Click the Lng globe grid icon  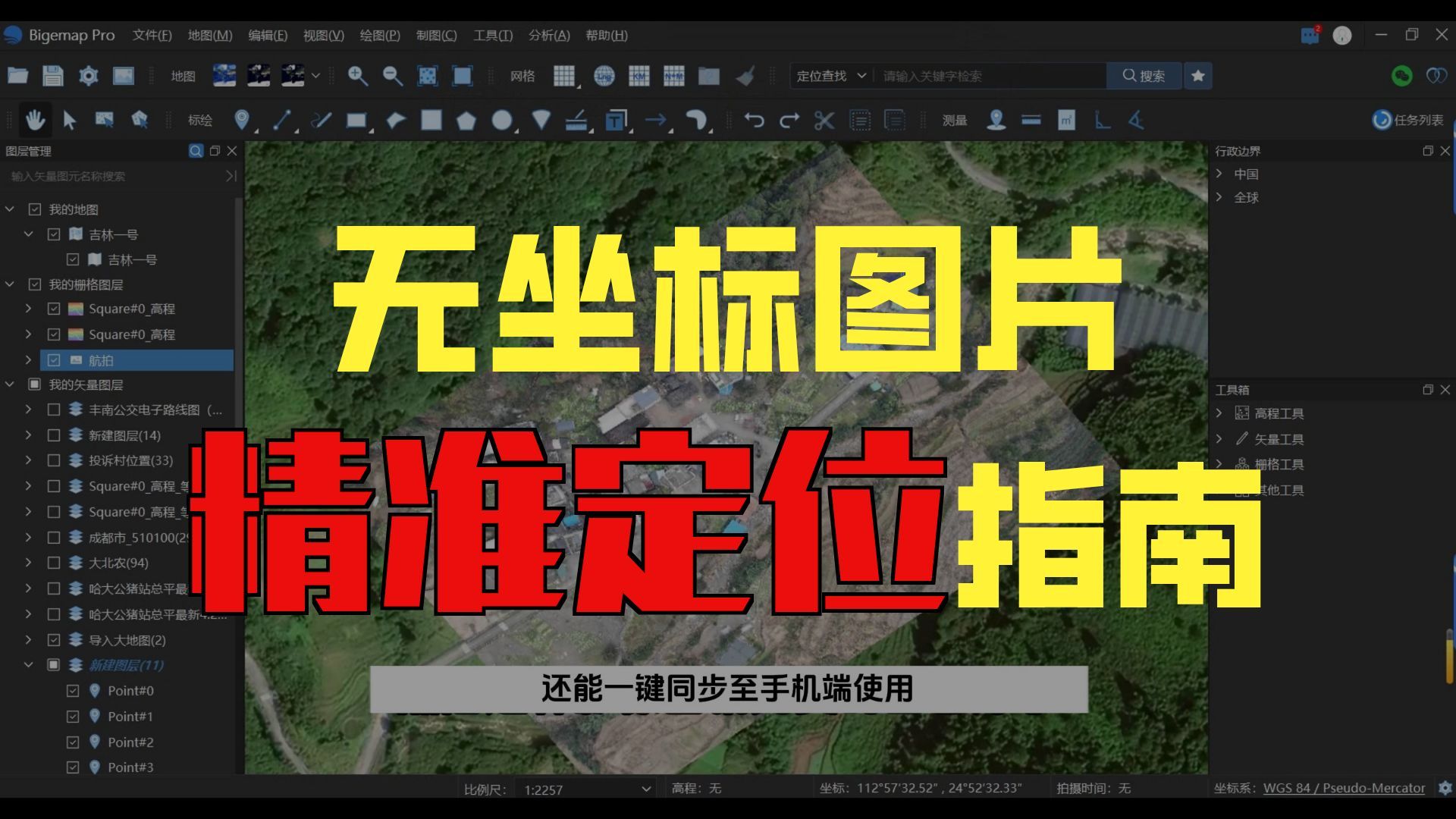click(x=604, y=76)
